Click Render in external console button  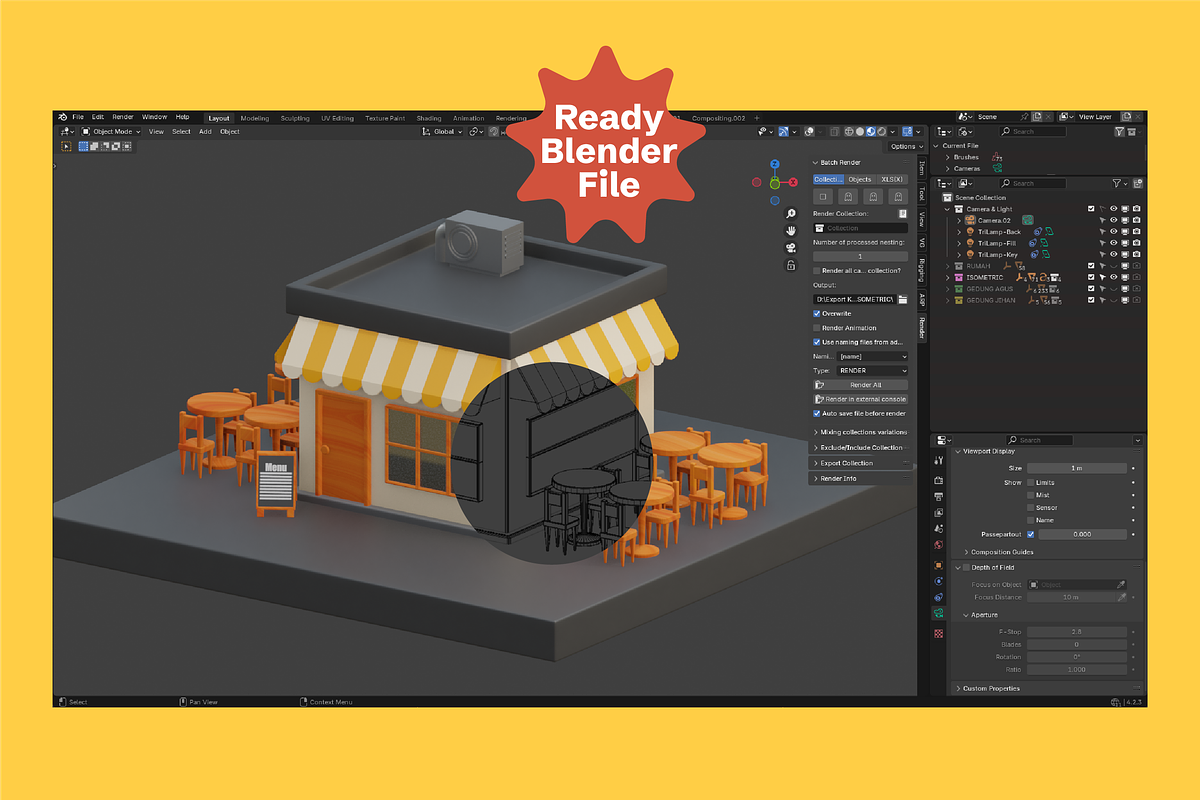tap(860, 399)
